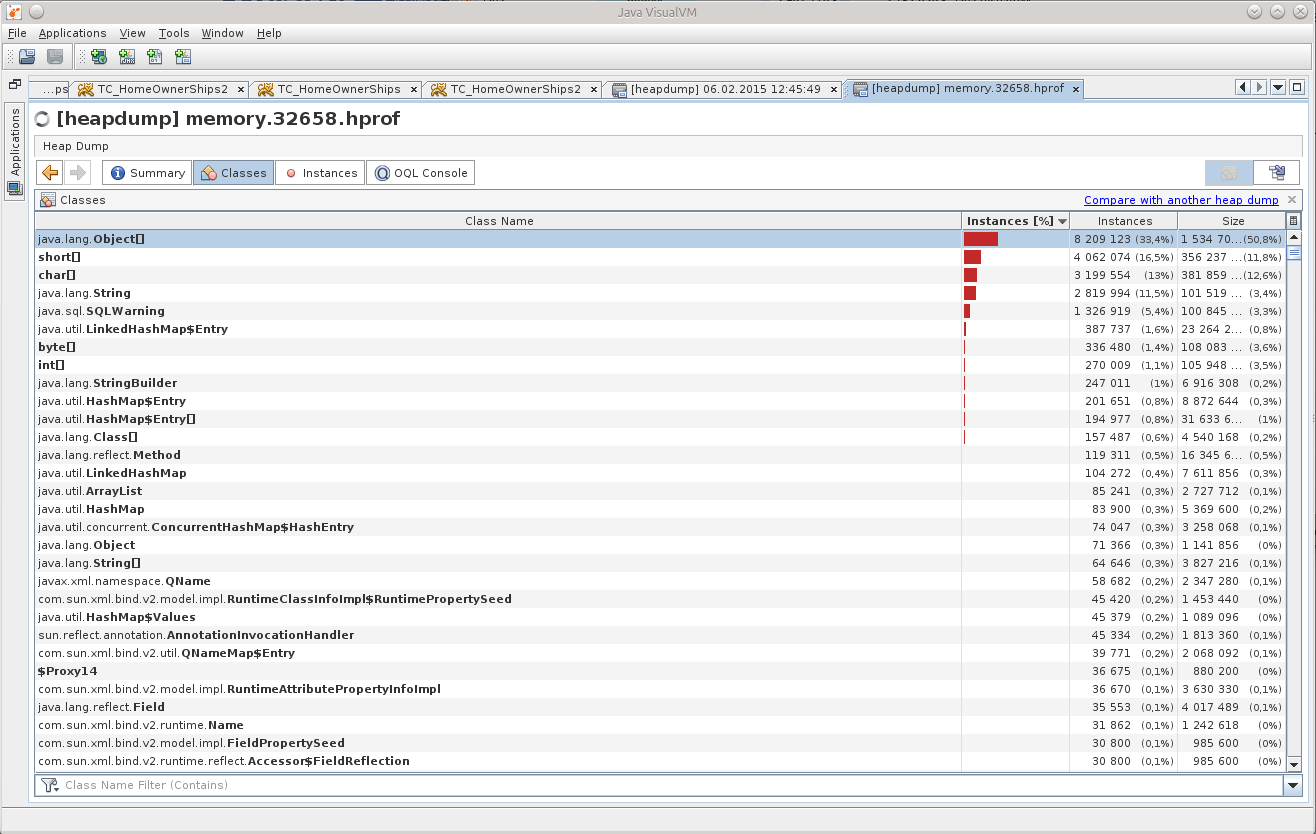1316x834 pixels.
Task: Sort by the Size column header
Action: click(x=1232, y=221)
